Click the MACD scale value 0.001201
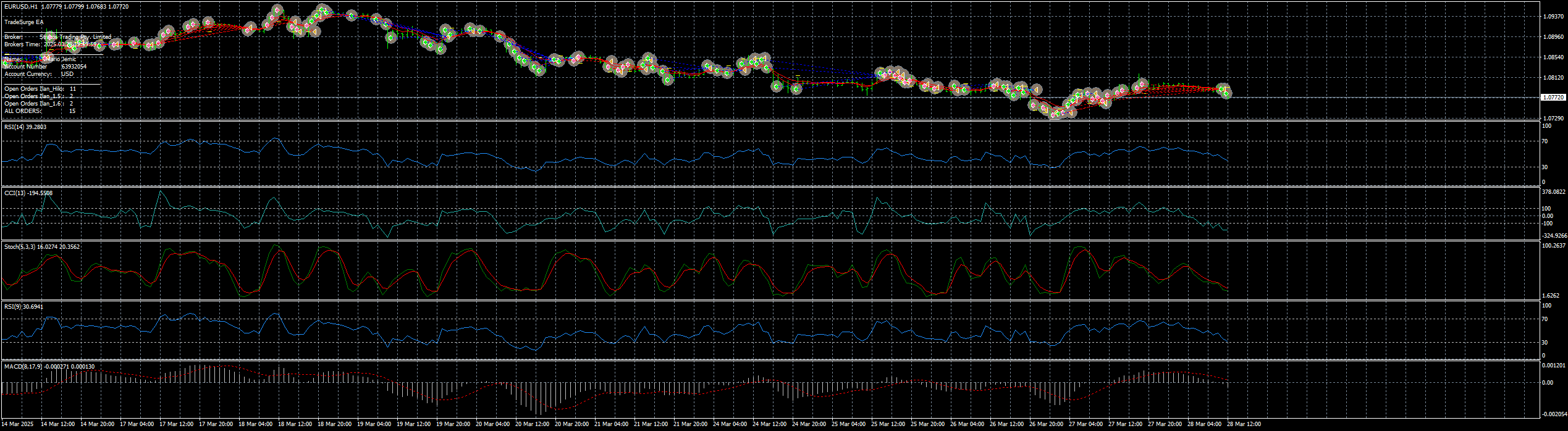This screenshot has height=431, width=1568. (1553, 366)
